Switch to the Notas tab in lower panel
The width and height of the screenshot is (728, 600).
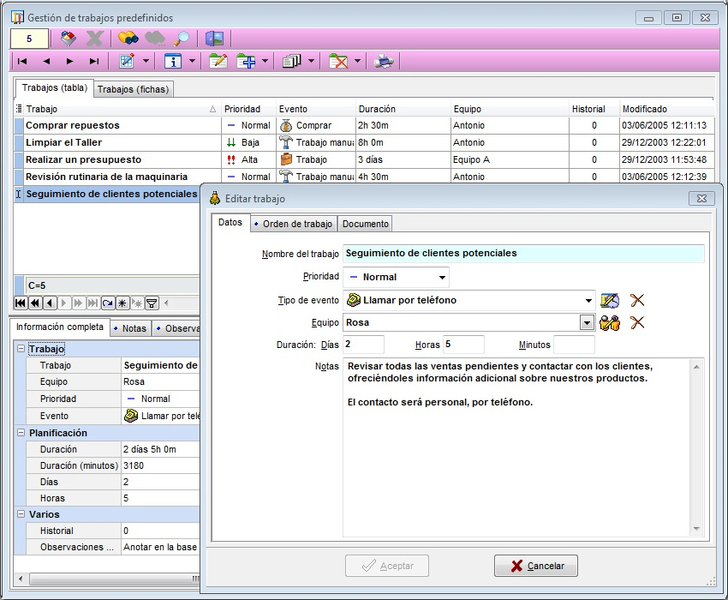coord(130,328)
